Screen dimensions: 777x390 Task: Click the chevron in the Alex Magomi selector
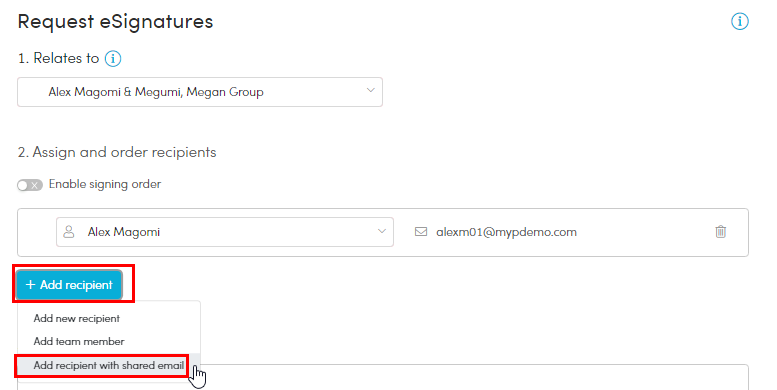tap(382, 231)
